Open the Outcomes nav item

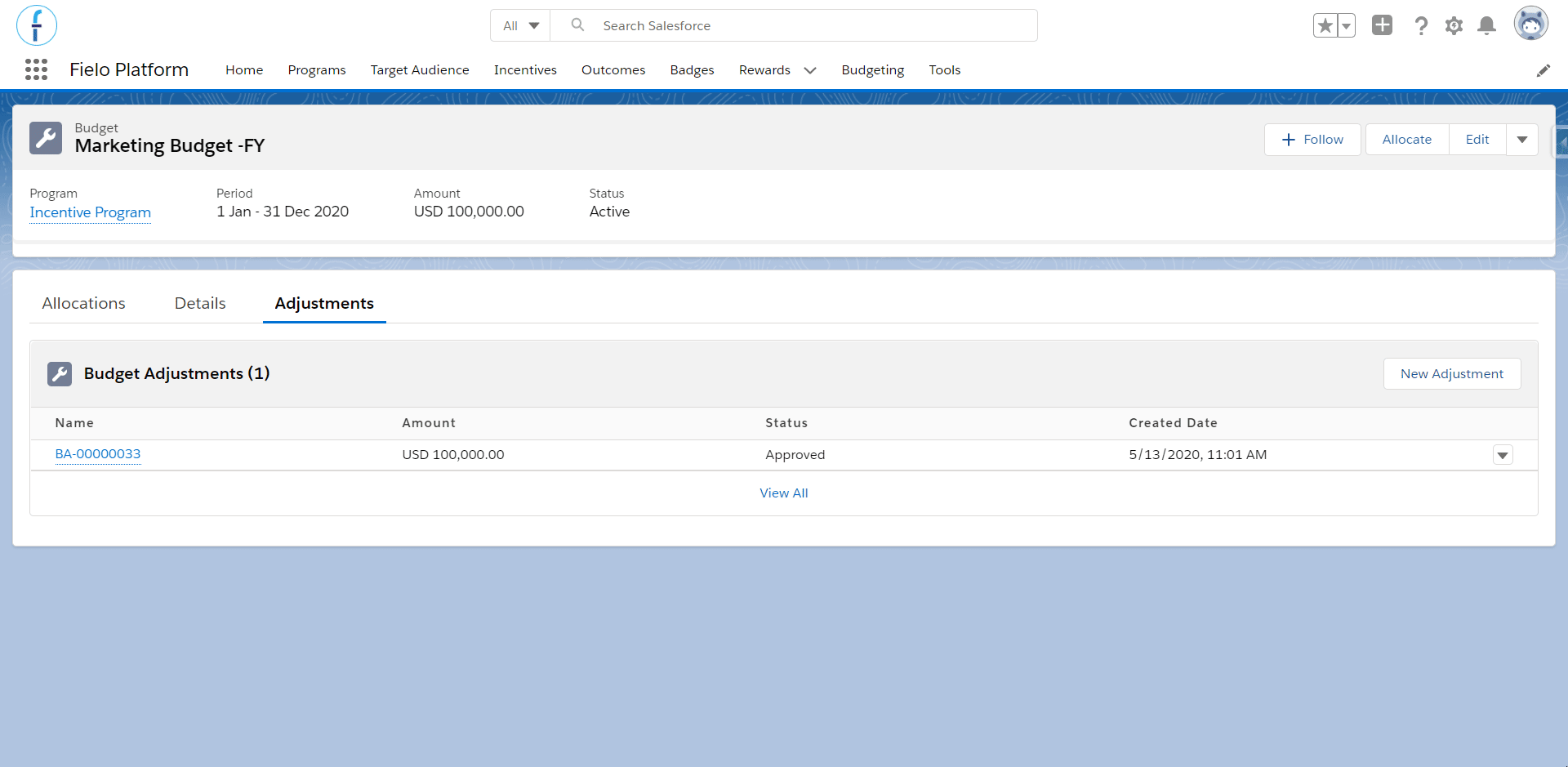pyautogui.click(x=613, y=70)
